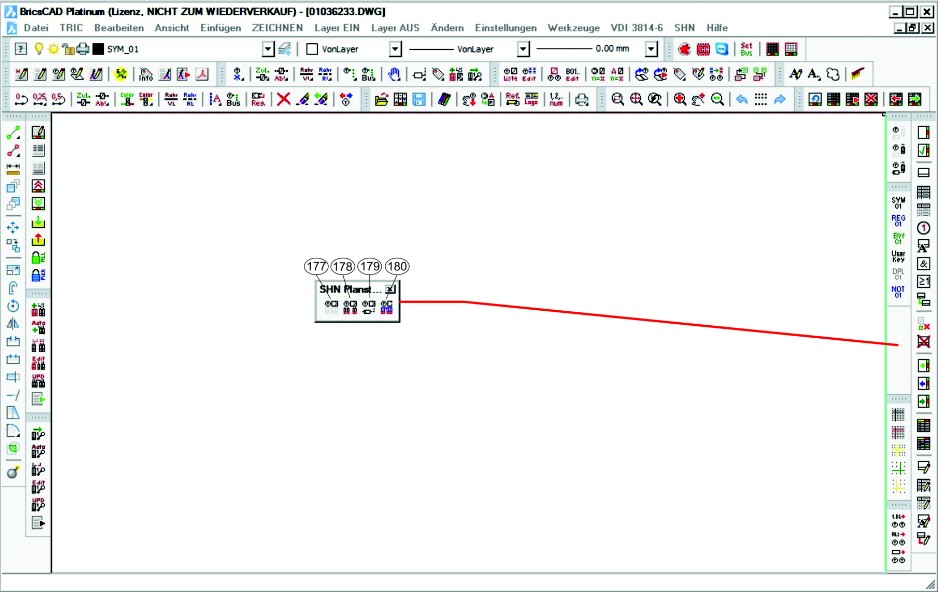Click the black layer color swatch

(x=98, y=49)
